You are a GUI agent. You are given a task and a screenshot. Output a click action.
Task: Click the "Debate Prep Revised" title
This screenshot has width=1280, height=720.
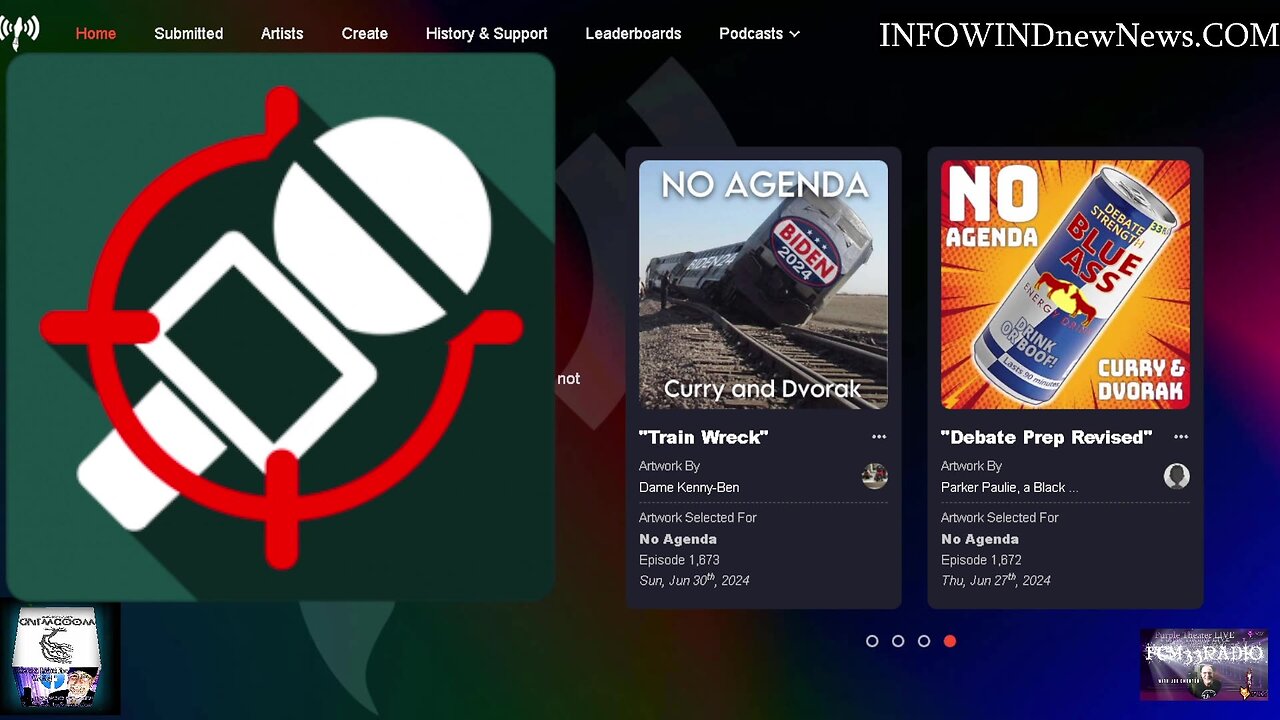1046,437
